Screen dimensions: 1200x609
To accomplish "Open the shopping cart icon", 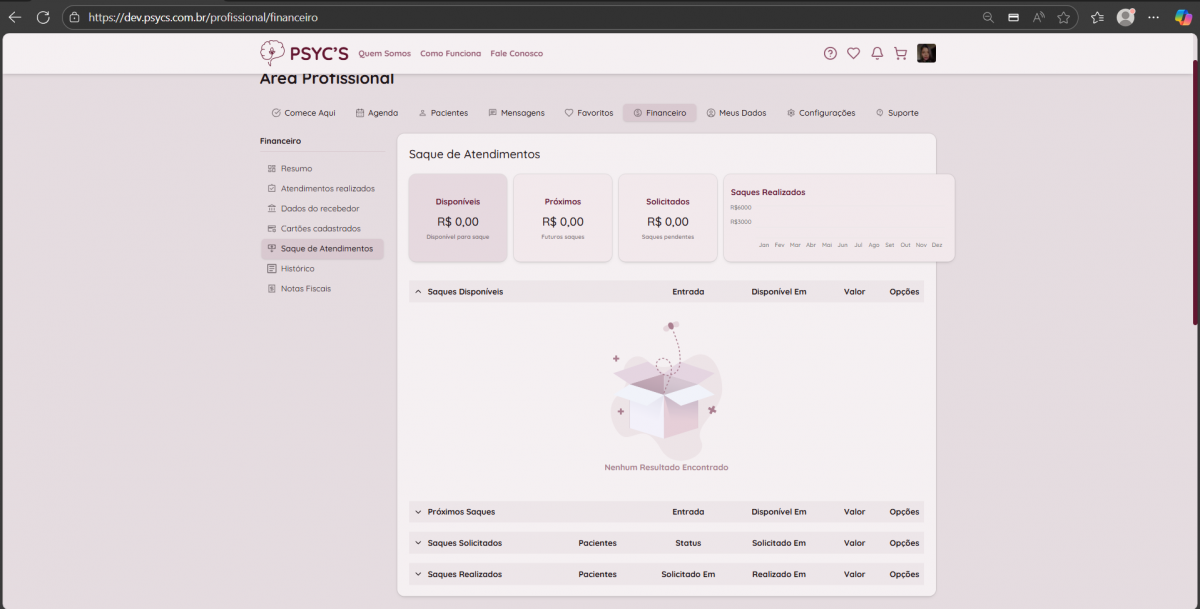I will 900,54.
